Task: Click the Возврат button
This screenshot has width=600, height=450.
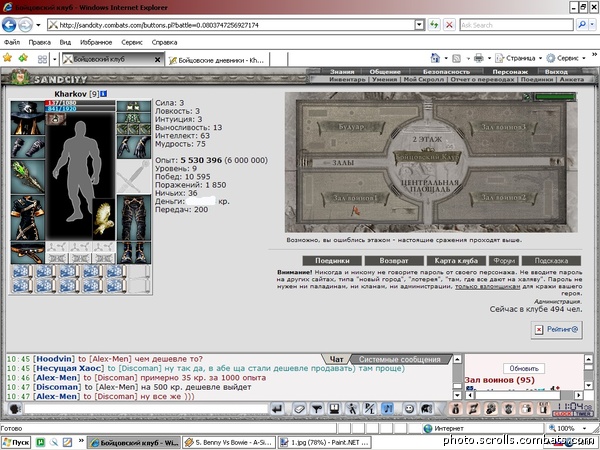Action: click(x=394, y=261)
